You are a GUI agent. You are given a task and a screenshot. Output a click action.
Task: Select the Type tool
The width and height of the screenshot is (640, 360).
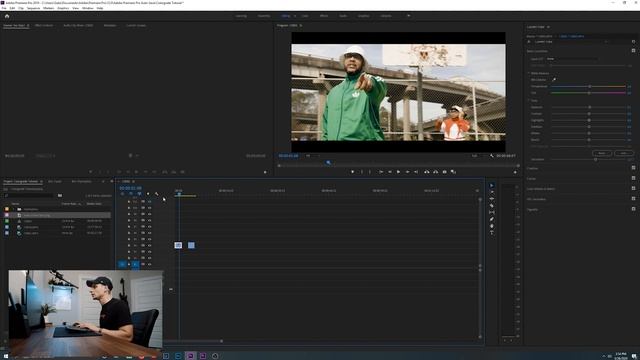pyautogui.click(x=491, y=233)
